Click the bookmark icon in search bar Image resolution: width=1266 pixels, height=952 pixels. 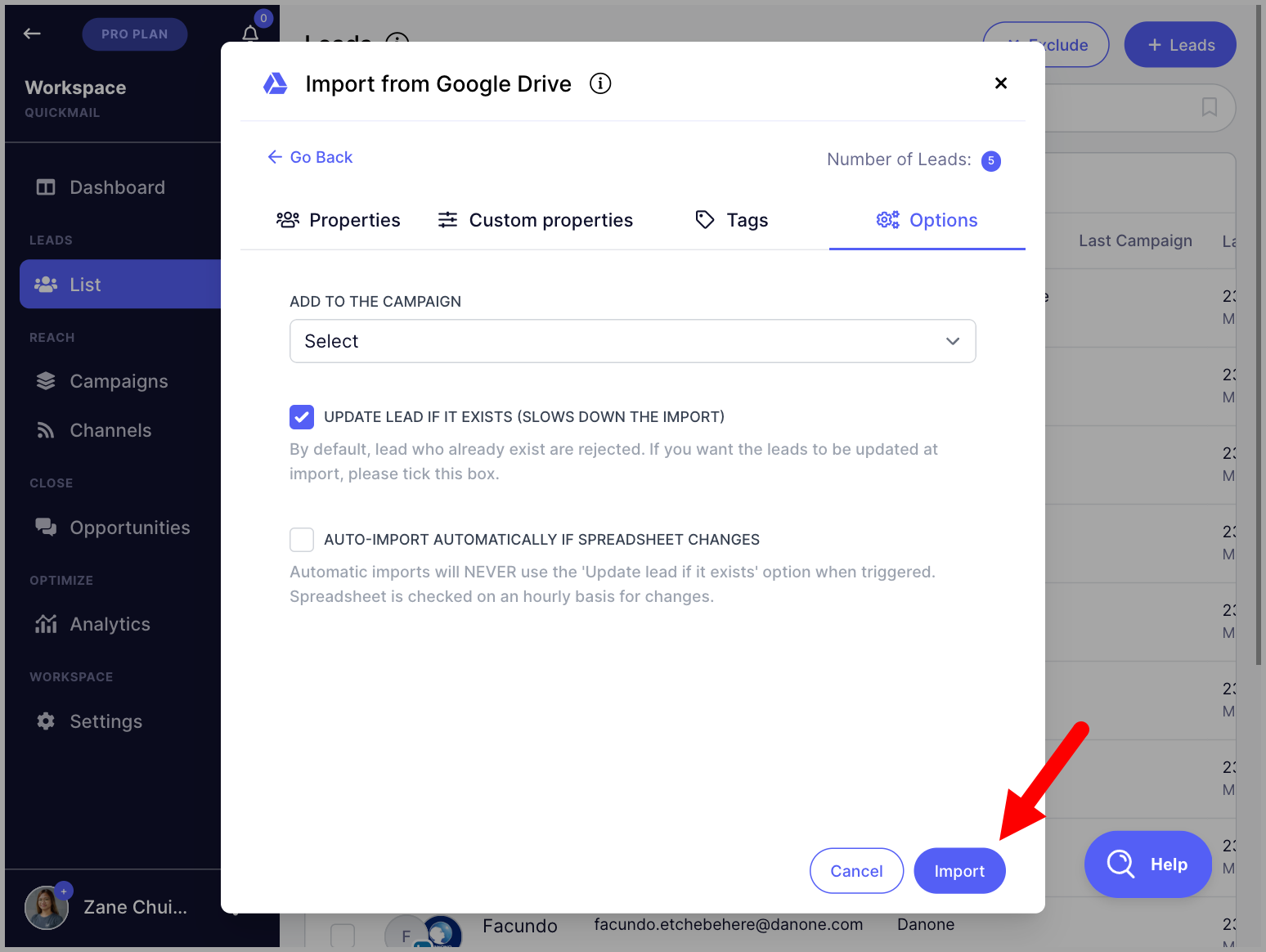pos(1209,107)
